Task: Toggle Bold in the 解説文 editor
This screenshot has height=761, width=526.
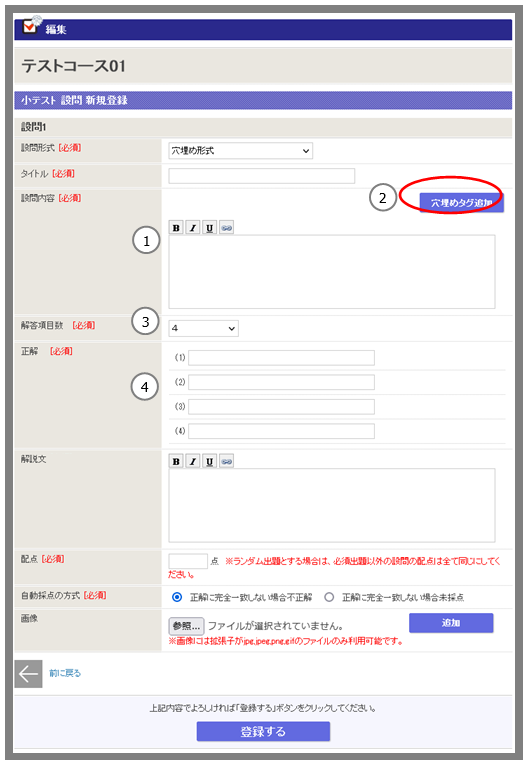Action: pyautogui.click(x=176, y=461)
